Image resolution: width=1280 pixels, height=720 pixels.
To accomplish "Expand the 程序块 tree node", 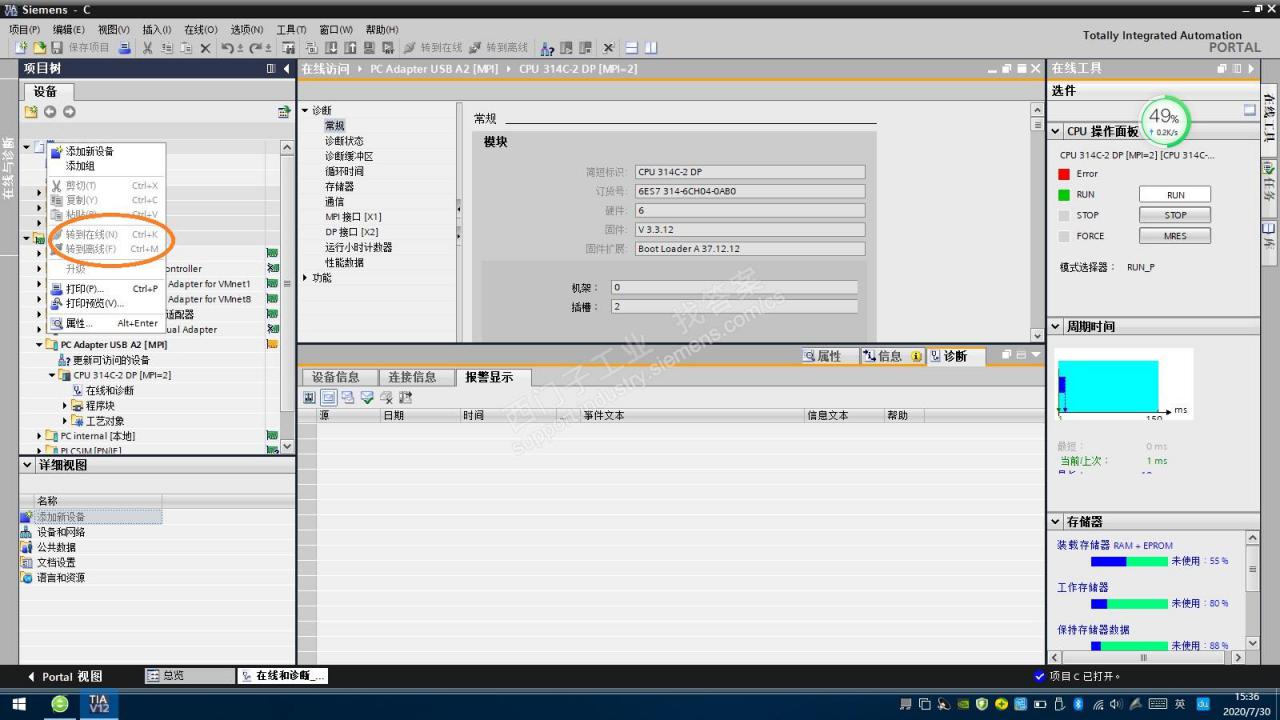I will (x=66, y=406).
